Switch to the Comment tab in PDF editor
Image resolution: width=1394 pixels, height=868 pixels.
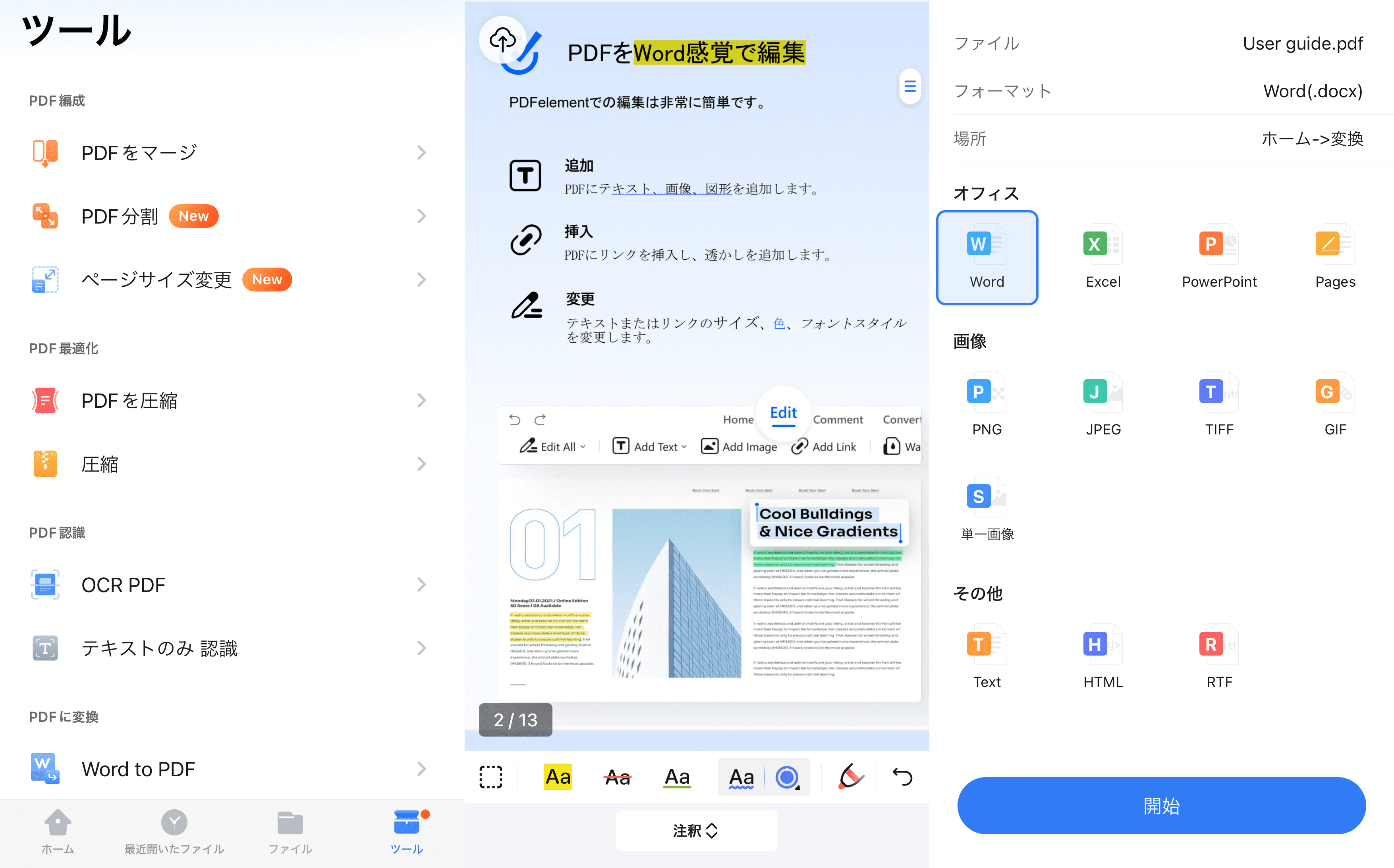838,419
